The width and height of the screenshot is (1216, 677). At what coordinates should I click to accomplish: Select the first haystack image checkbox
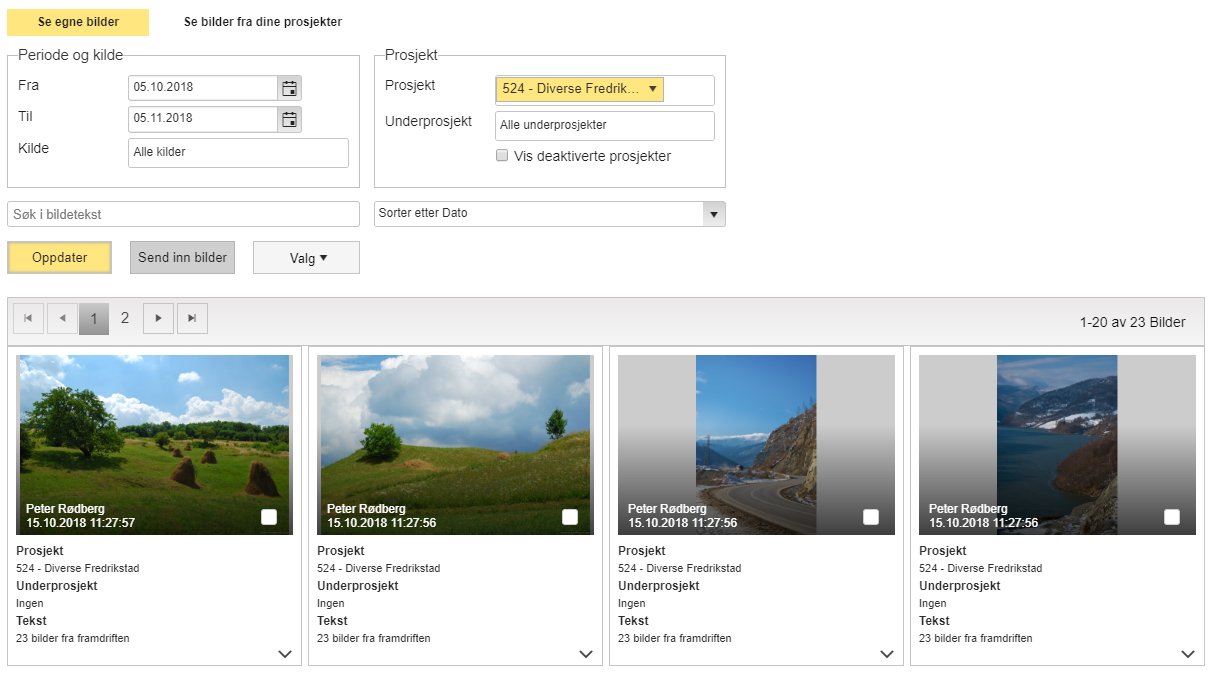pos(269,517)
